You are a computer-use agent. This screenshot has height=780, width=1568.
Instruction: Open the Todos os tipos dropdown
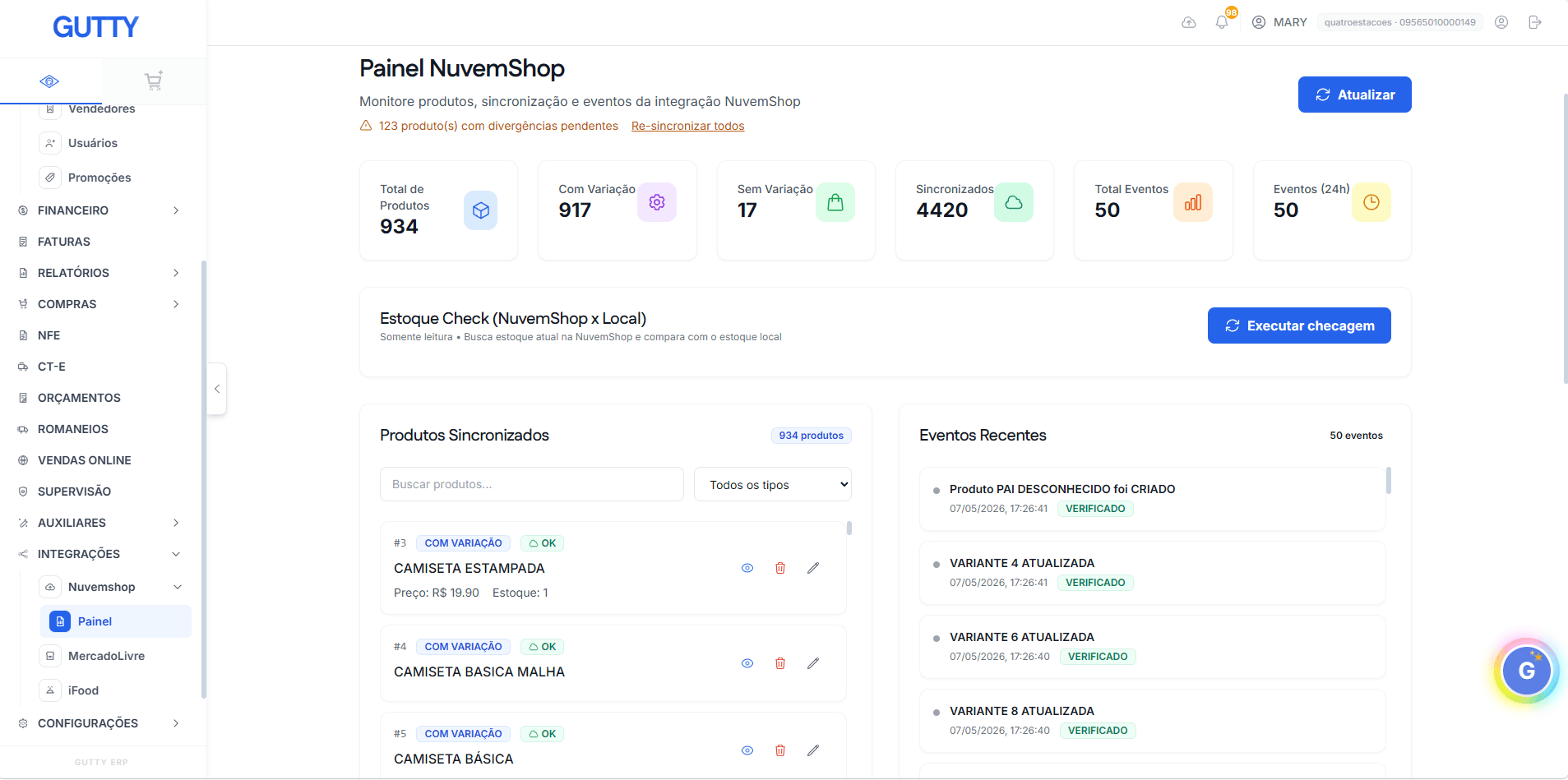773,485
